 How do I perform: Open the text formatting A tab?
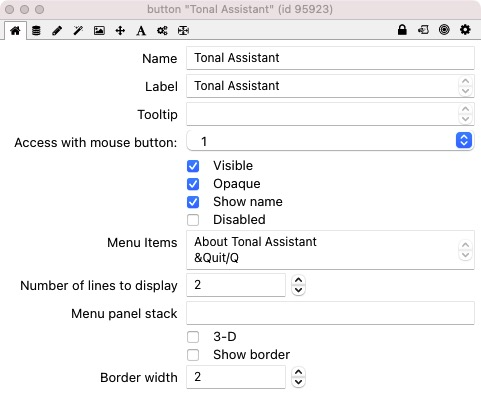click(141, 31)
